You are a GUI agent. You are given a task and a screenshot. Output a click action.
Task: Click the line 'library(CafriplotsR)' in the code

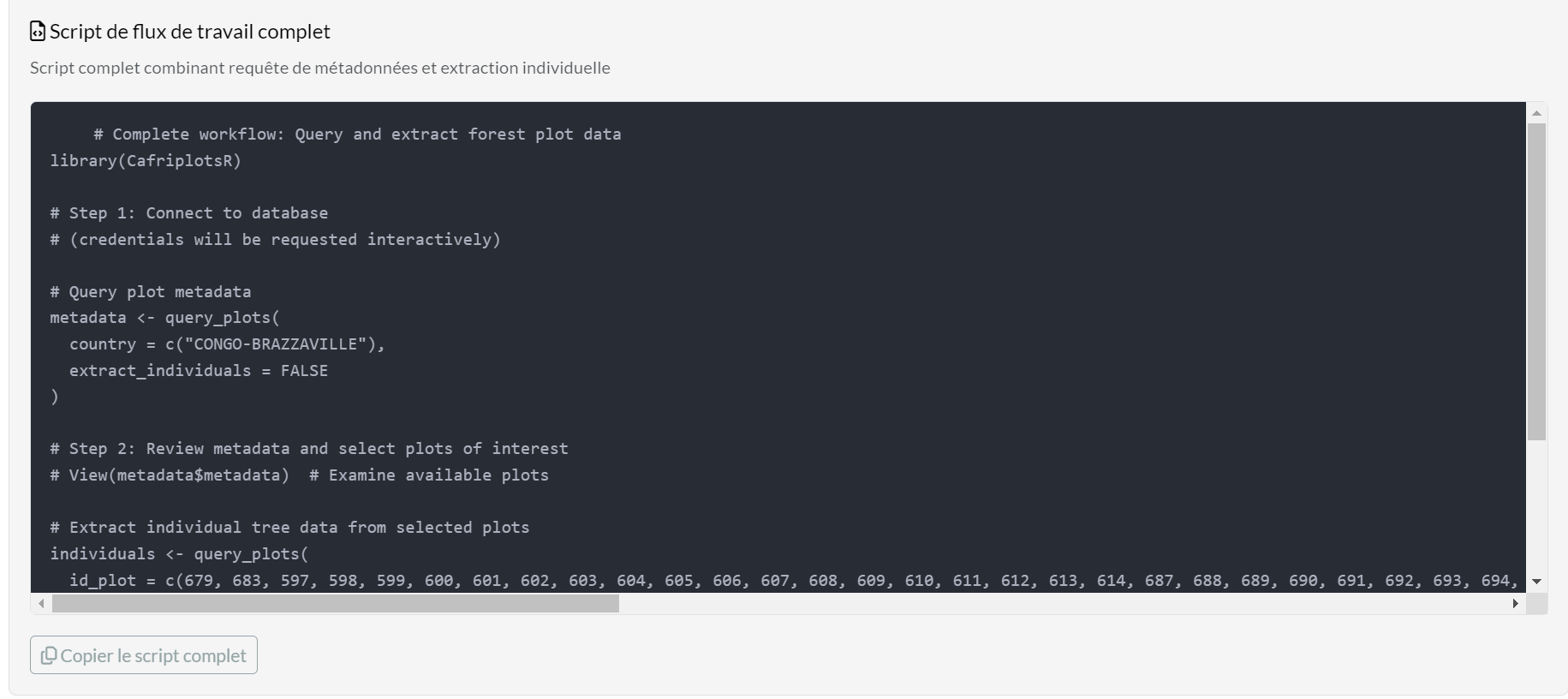146,160
